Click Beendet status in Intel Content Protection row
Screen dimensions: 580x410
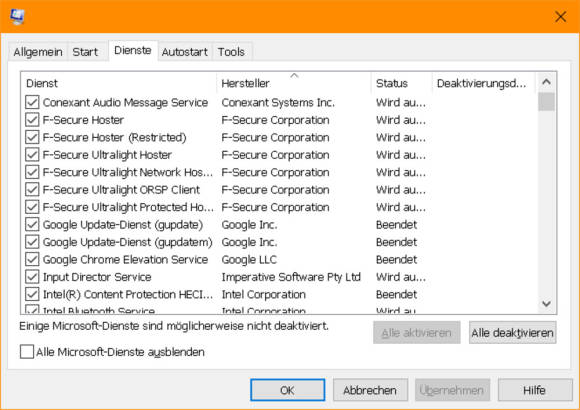[x=396, y=295]
